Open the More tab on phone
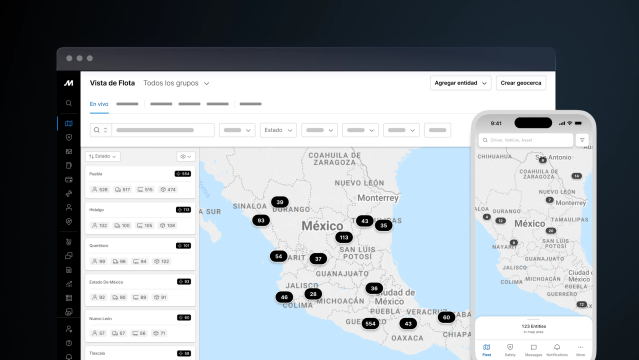 580,350
